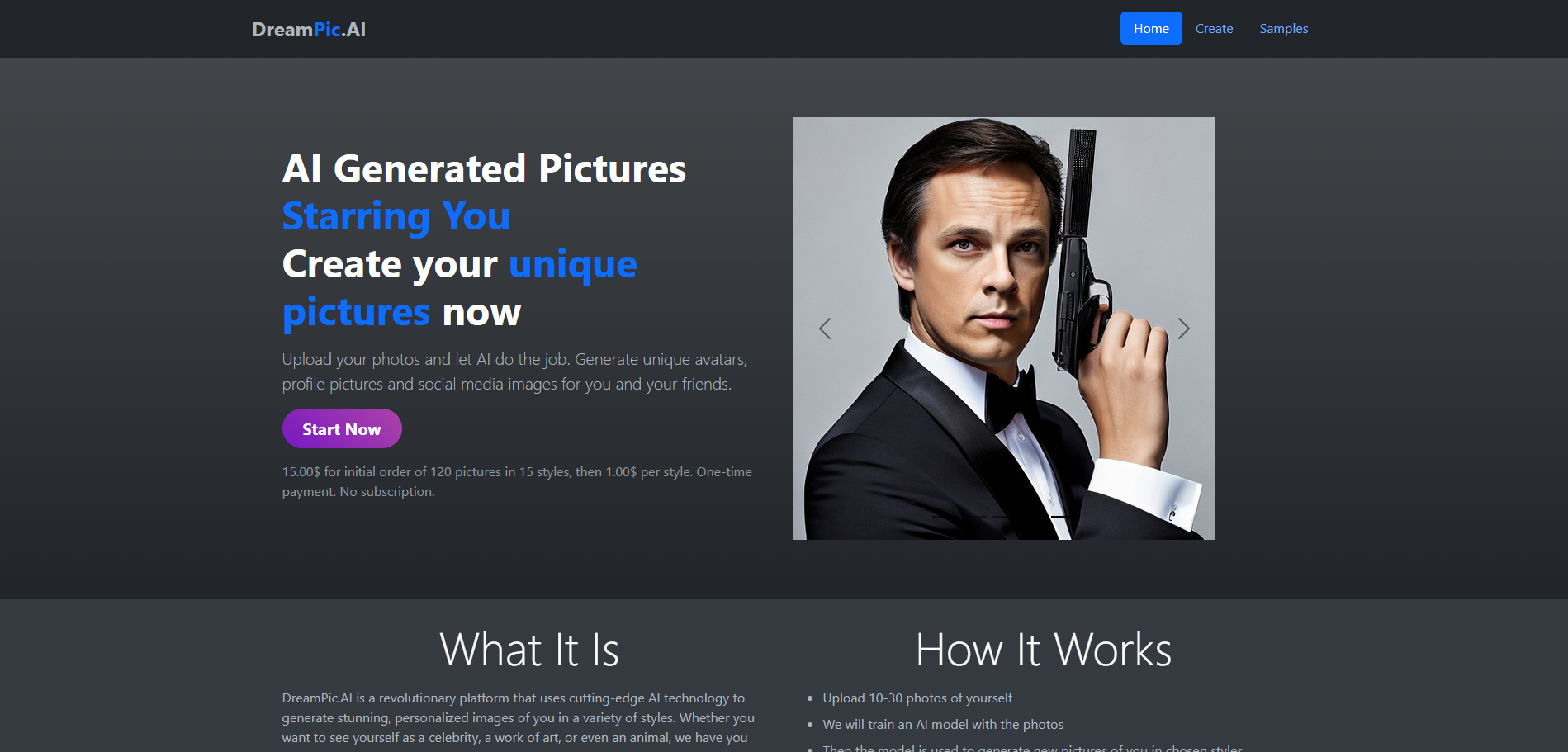Click the blue word 'pictures' in headline

click(356, 312)
